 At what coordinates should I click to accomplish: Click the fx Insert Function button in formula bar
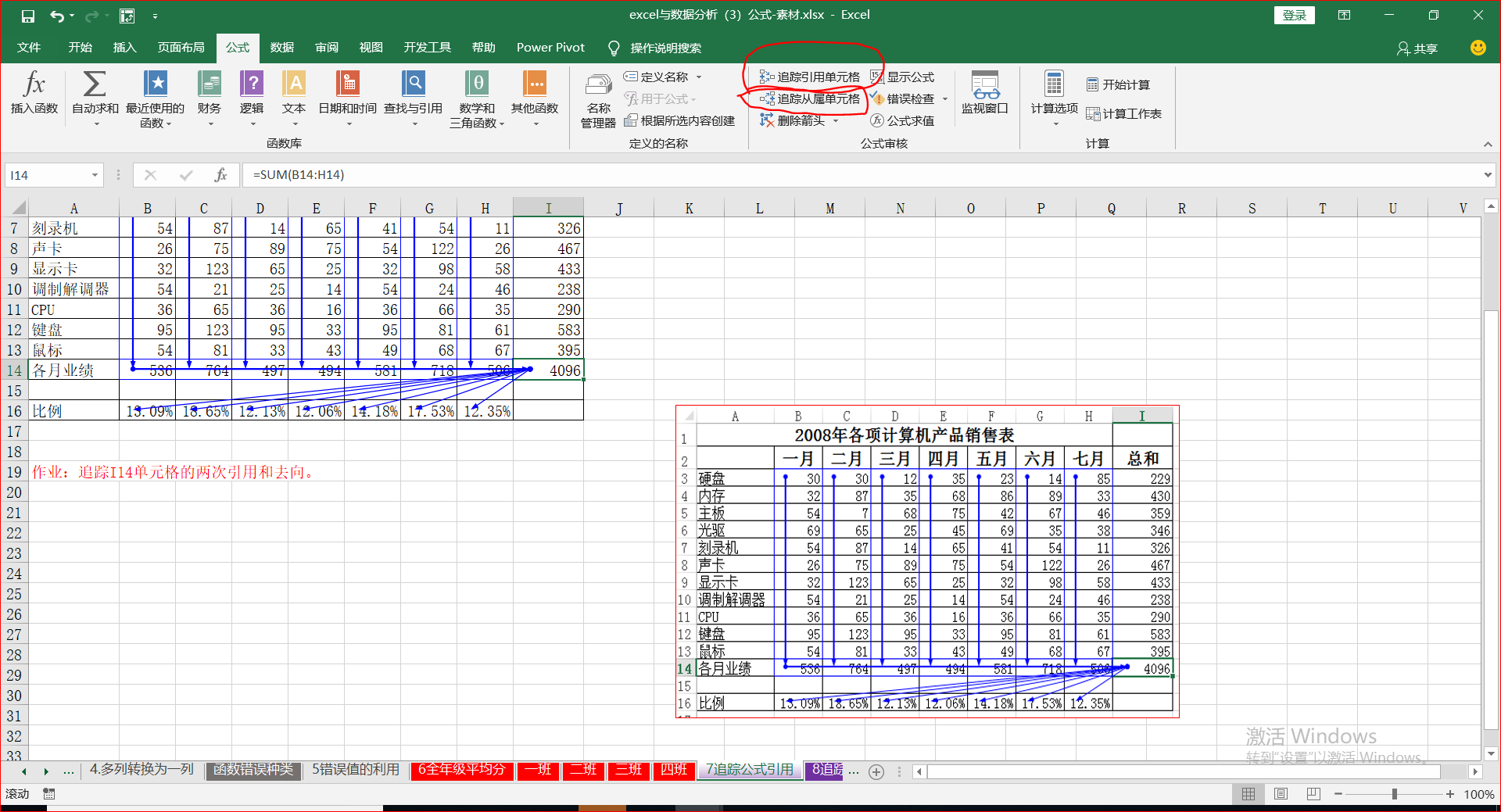click(221, 175)
